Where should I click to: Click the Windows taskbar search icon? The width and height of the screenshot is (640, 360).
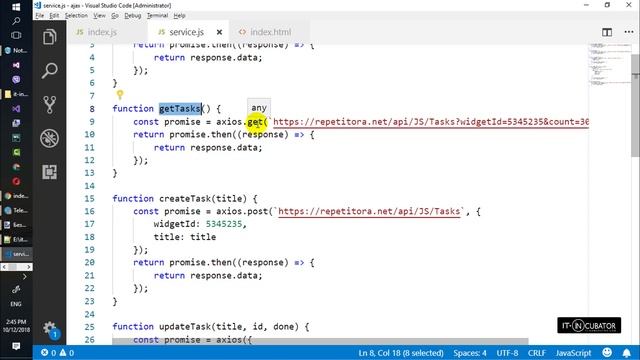pyautogui.click(x=16, y=20)
